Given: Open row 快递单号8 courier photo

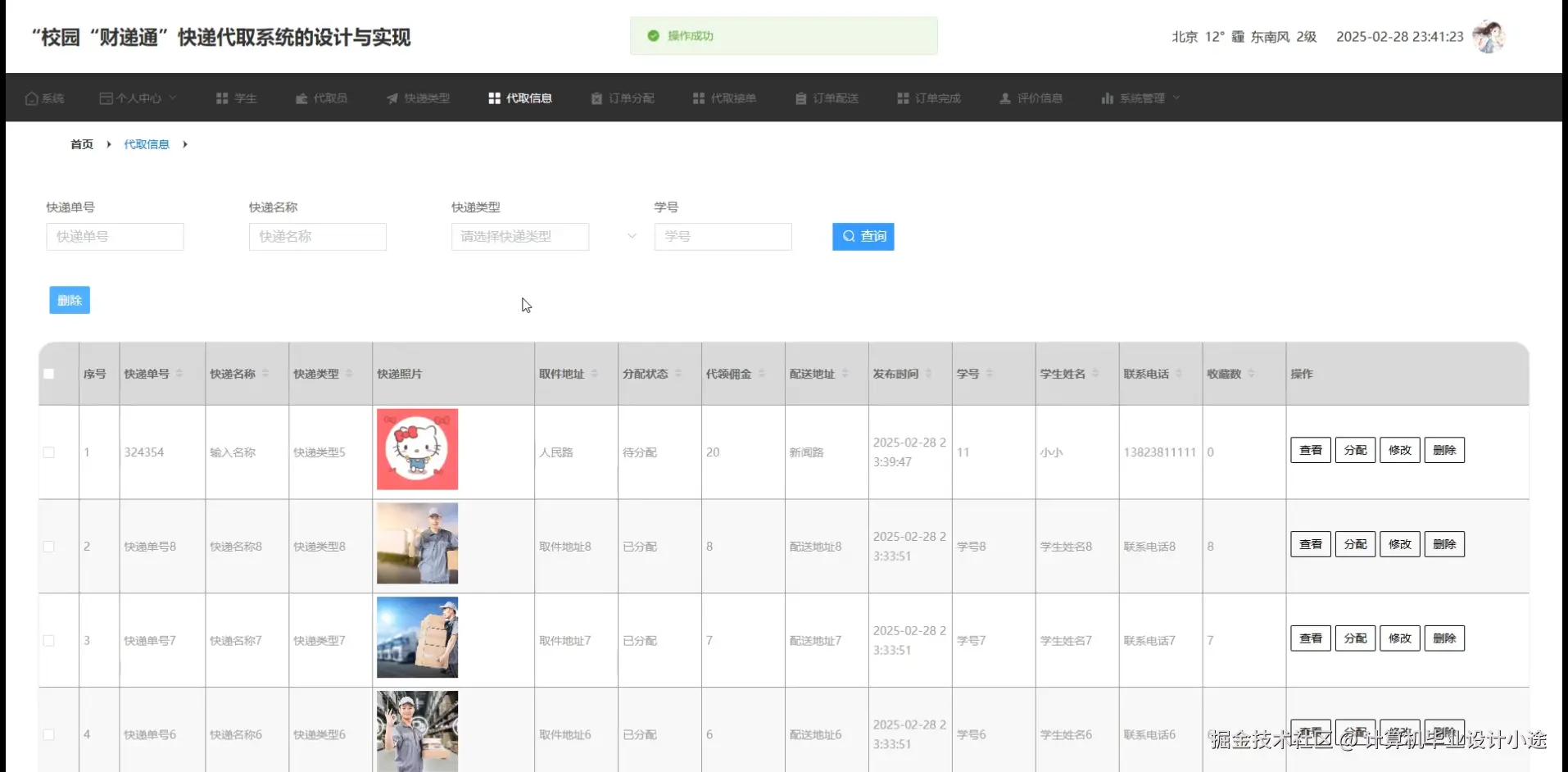Looking at the screenshot, I should coord(417,543).
